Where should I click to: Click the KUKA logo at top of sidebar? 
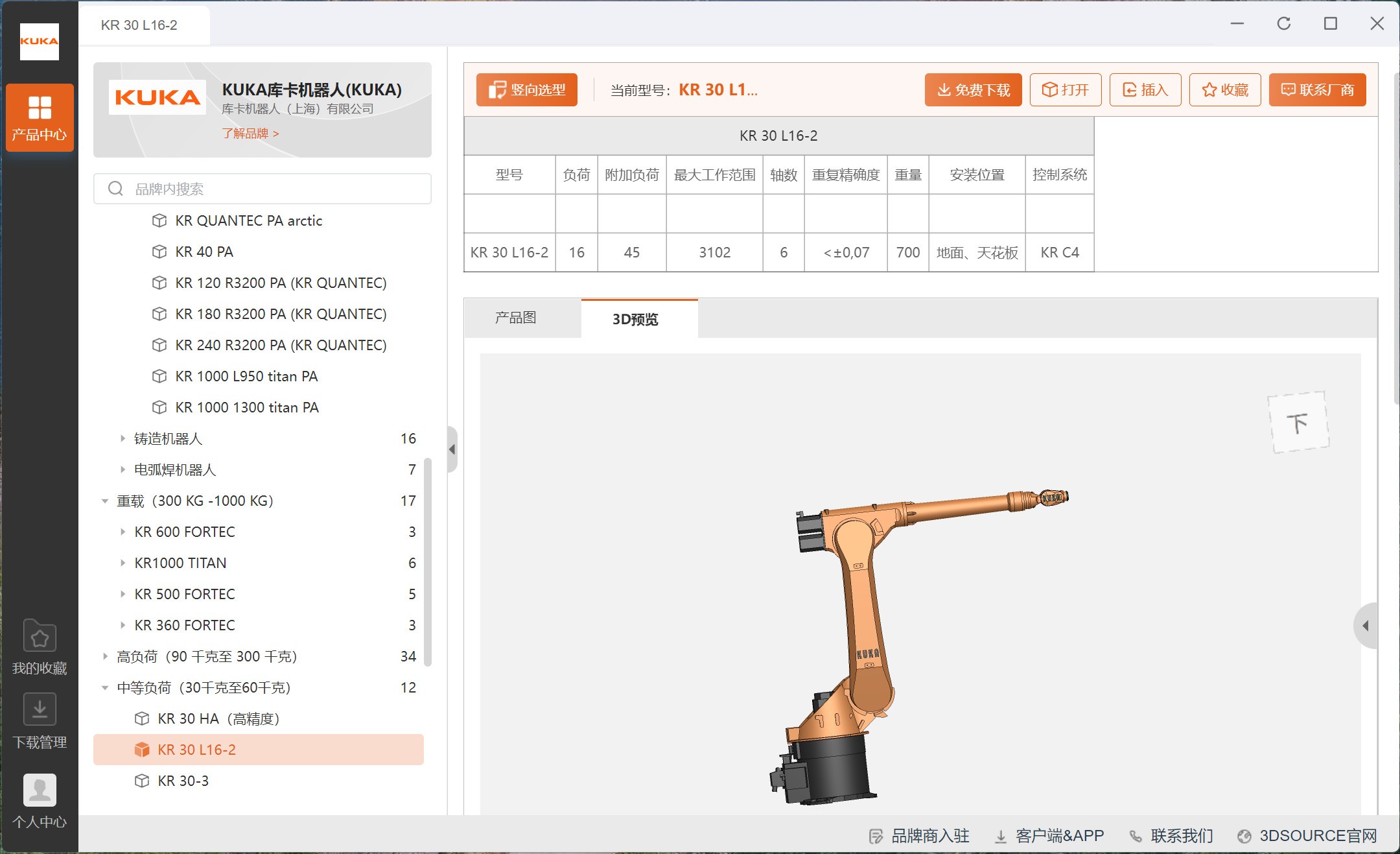point(40,42)
